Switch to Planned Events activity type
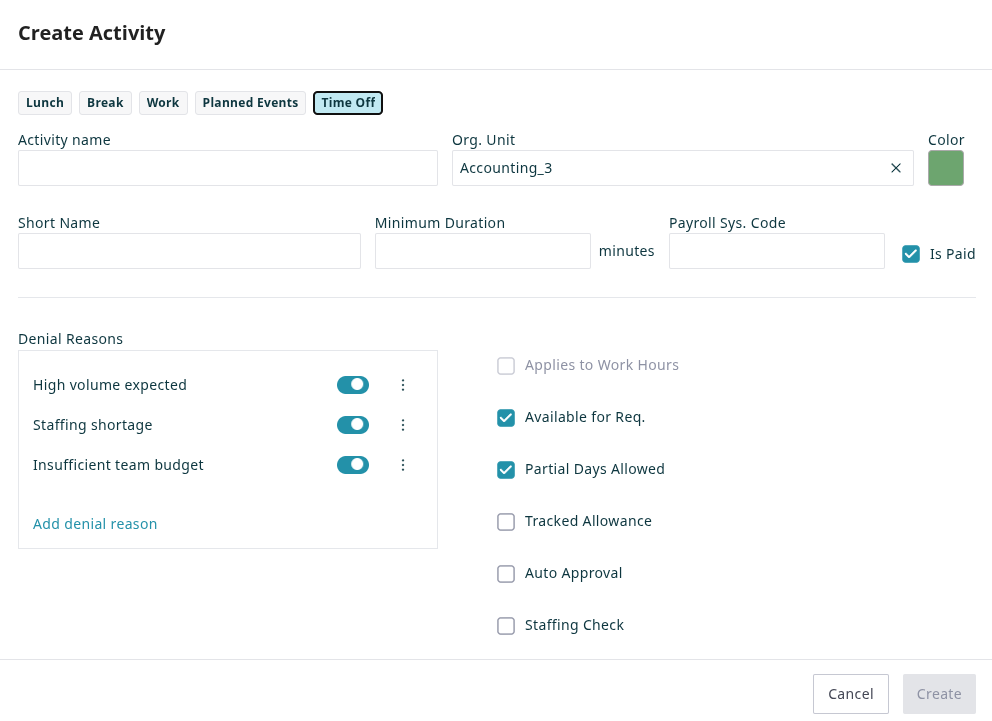Screen dimensions: 992x721 [250, 103]
